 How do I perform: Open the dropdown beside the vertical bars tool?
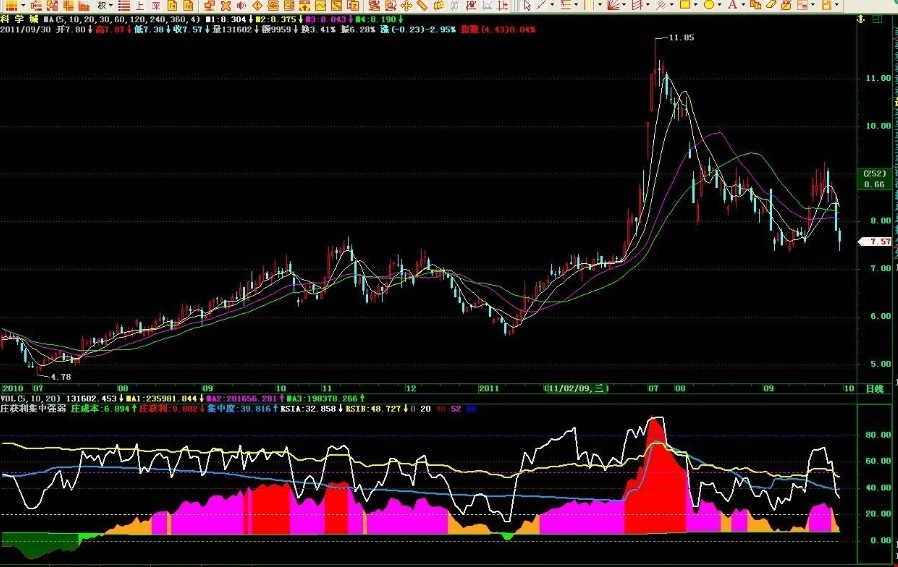click(x=600, y=5)
